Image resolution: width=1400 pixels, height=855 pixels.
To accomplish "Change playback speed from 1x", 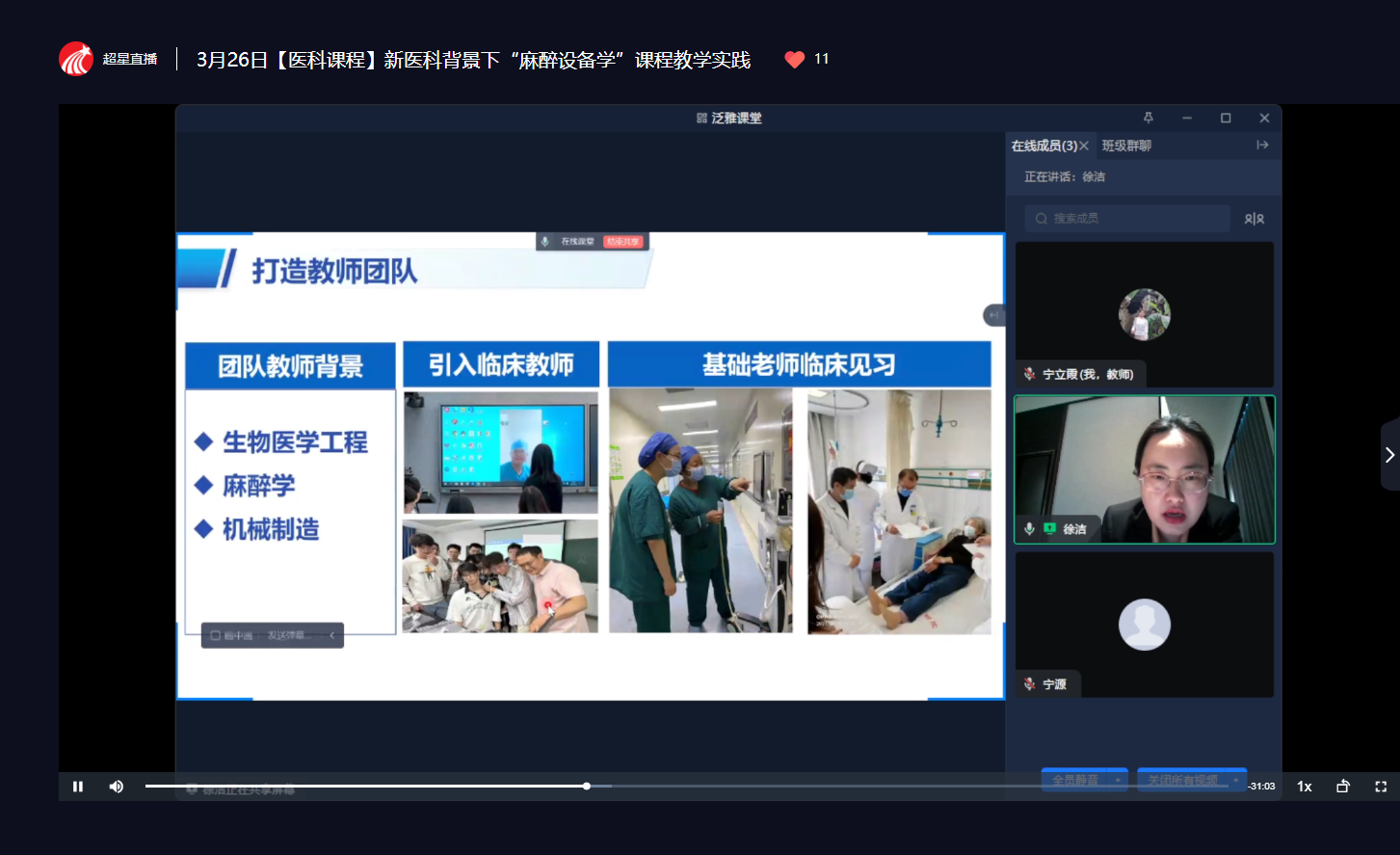I will click(1304, 787).
